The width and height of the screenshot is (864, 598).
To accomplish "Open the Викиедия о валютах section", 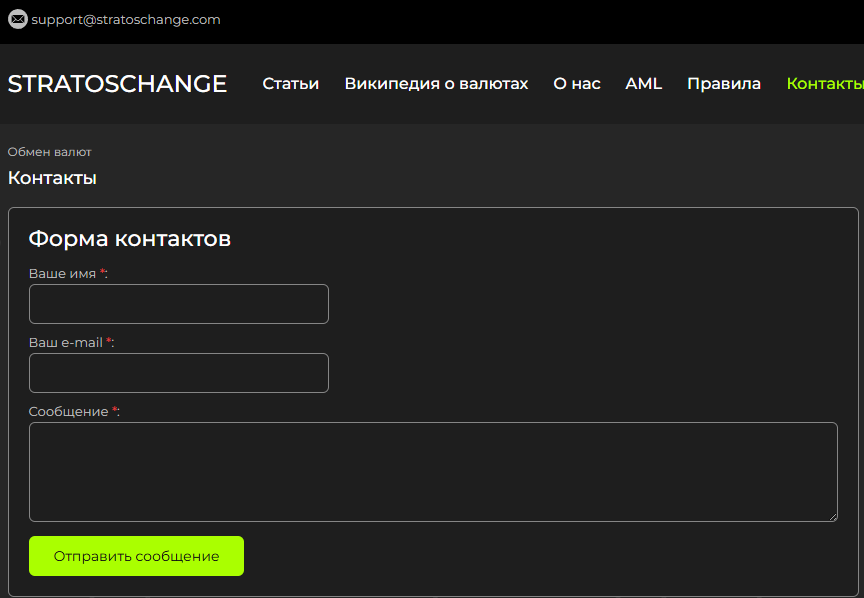I will coord(436,84).
